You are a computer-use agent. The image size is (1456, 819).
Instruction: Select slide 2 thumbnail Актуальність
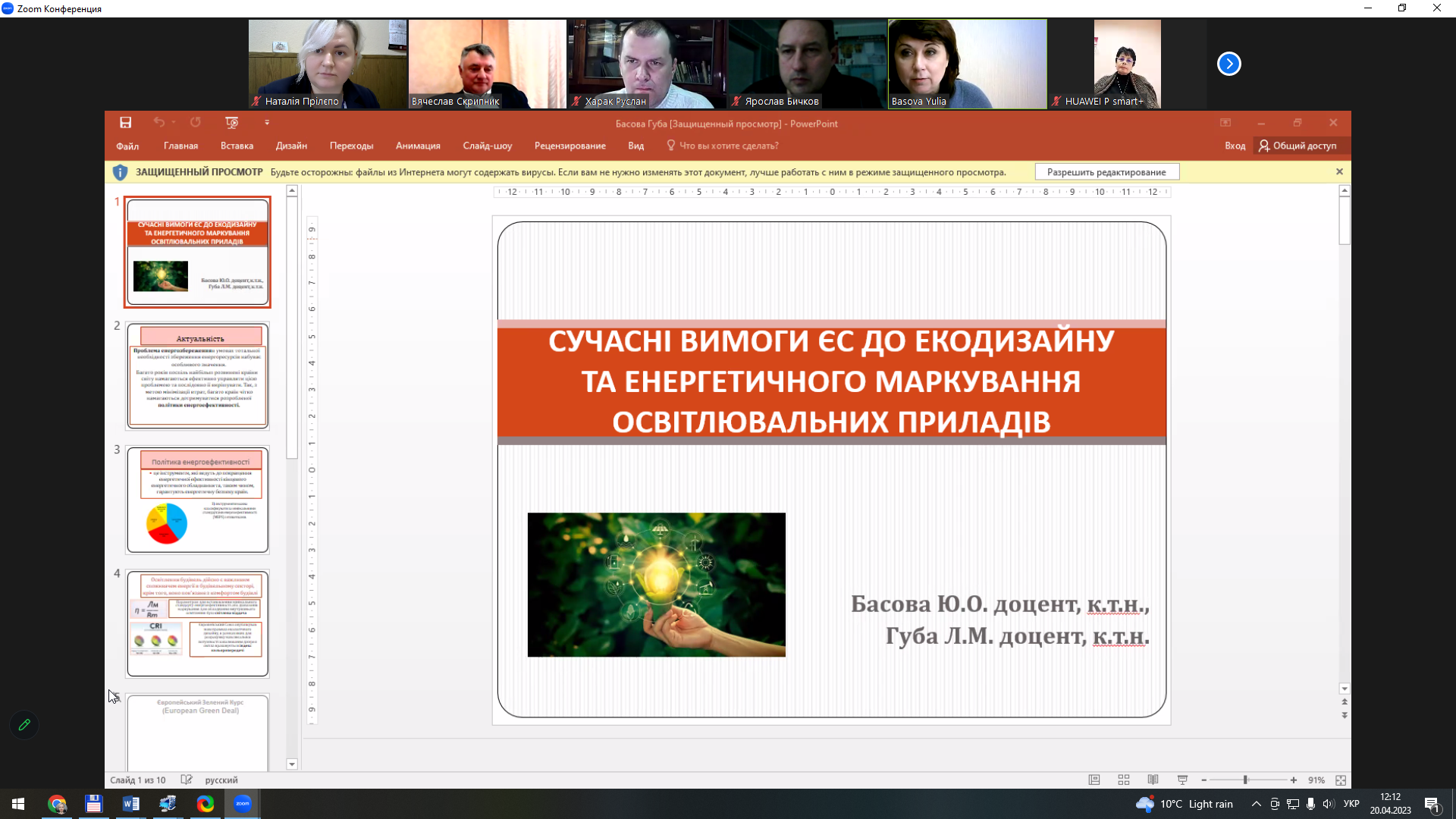(x=197, y=376)
